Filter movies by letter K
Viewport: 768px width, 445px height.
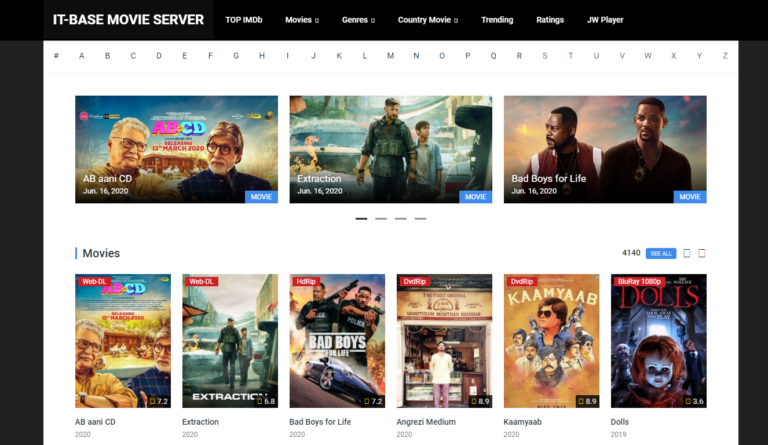pos(339,56)
